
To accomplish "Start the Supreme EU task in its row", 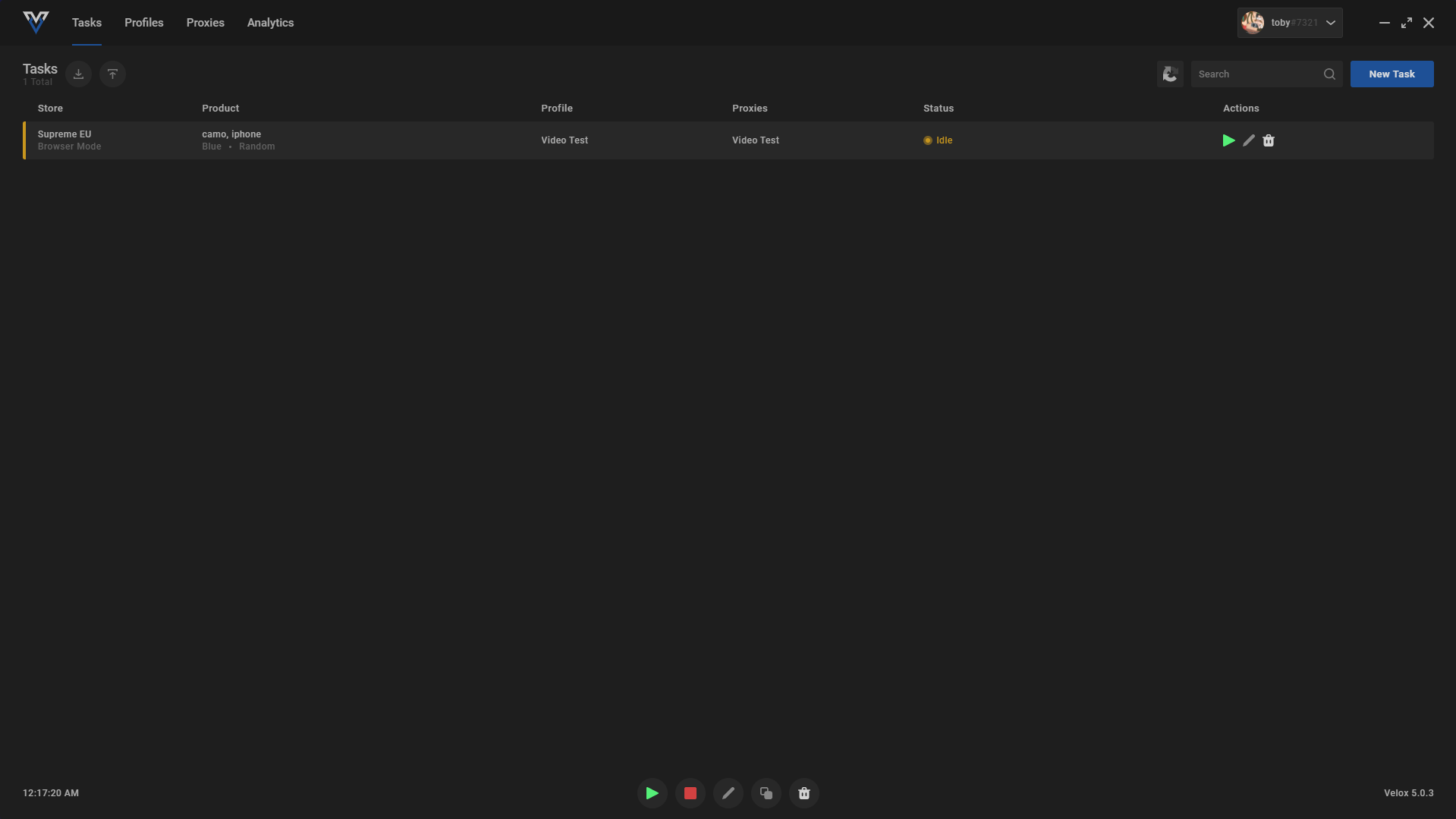I will pos(1228,140).
